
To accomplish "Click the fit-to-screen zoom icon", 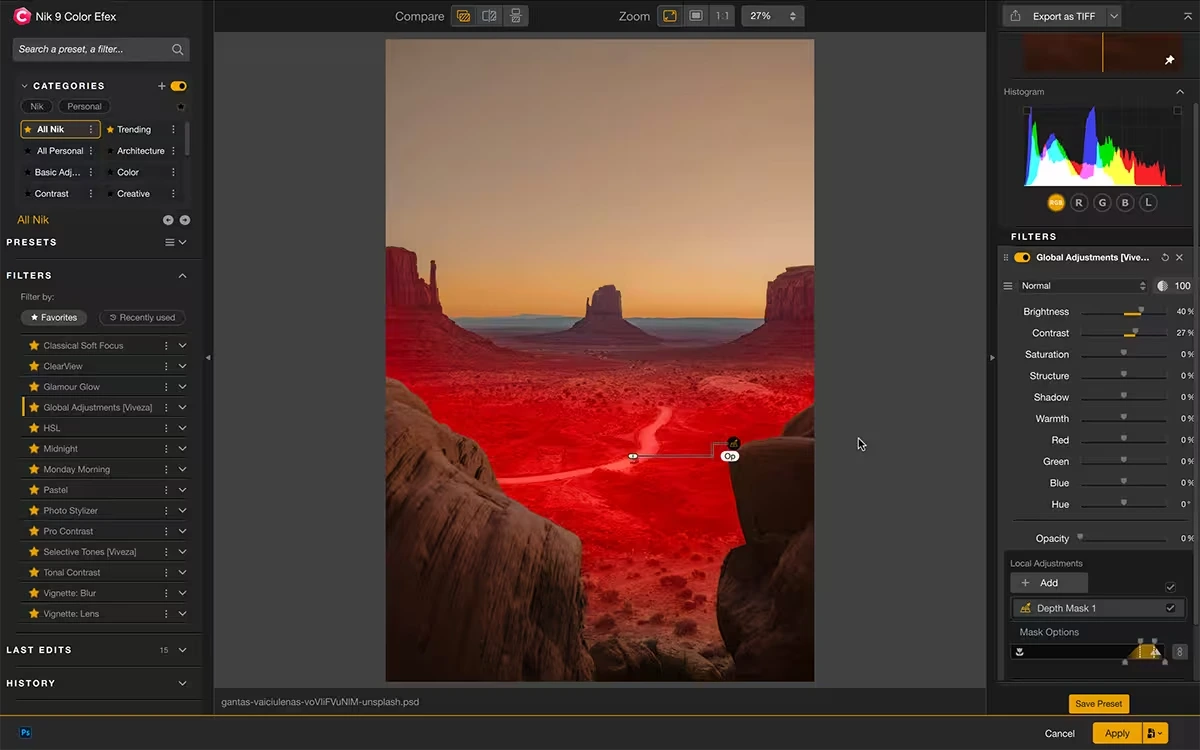I will (670, 16).
